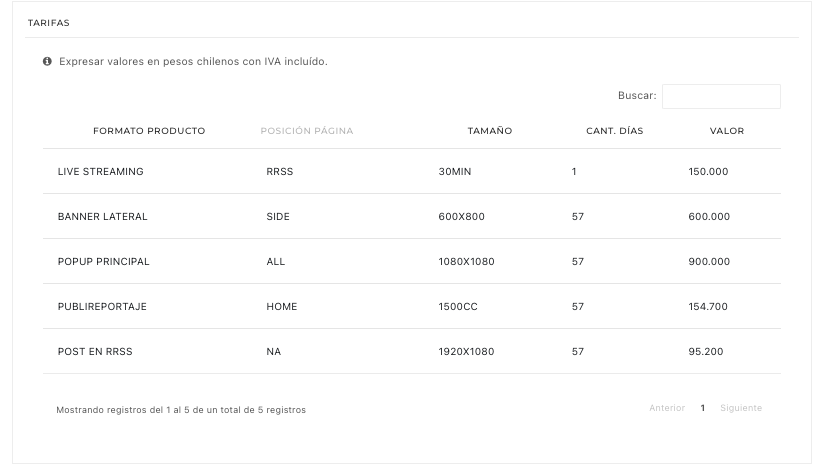Sort by Posición Página column header
This screenshot has width=826, height=464.
click(x=306, y=131)
